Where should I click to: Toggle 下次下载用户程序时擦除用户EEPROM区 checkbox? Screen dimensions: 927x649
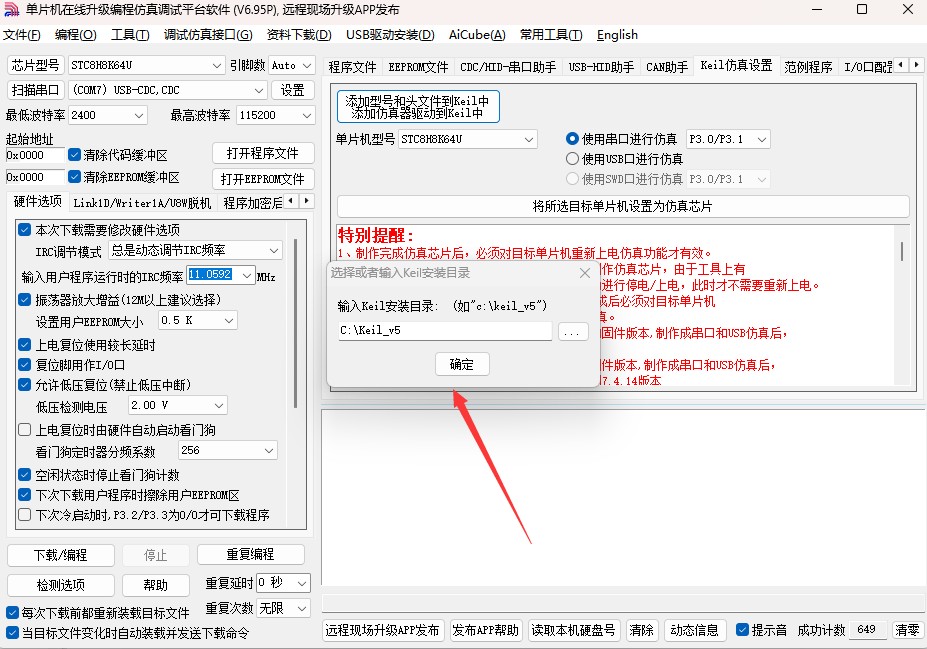[x=25, y=495]
